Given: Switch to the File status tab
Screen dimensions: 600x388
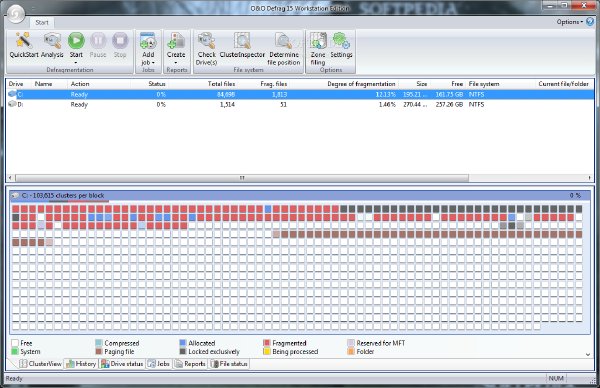Looking at the screenshot, I should 229,364.
